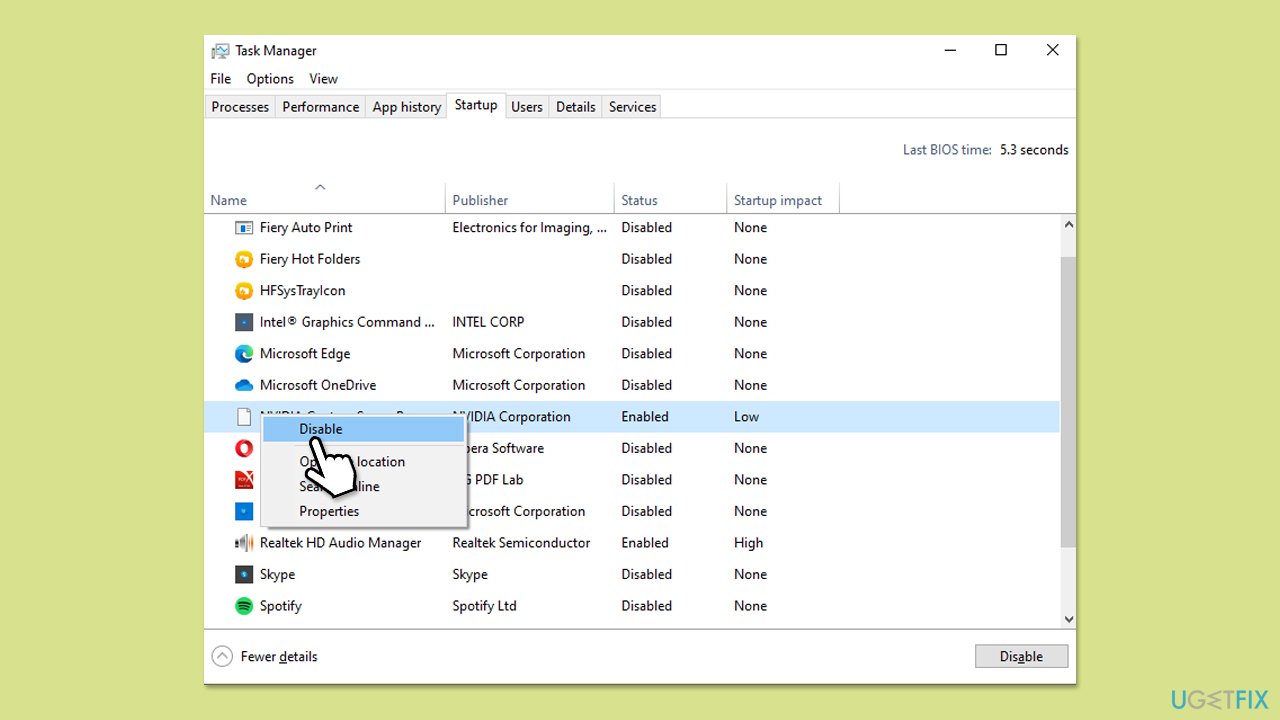Open the Options menu
1280x720 pixels.
coord(270,79)
